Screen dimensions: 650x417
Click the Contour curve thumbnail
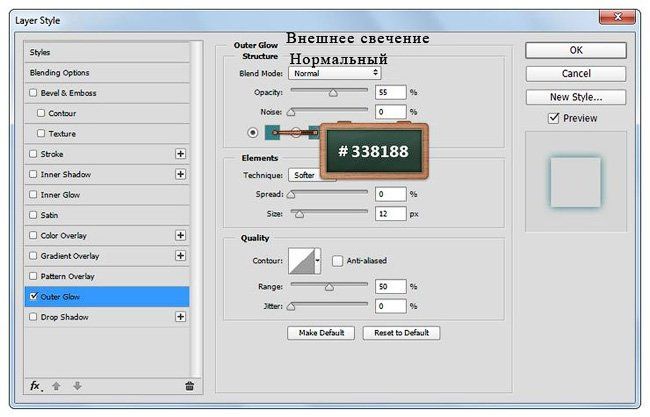301,261
